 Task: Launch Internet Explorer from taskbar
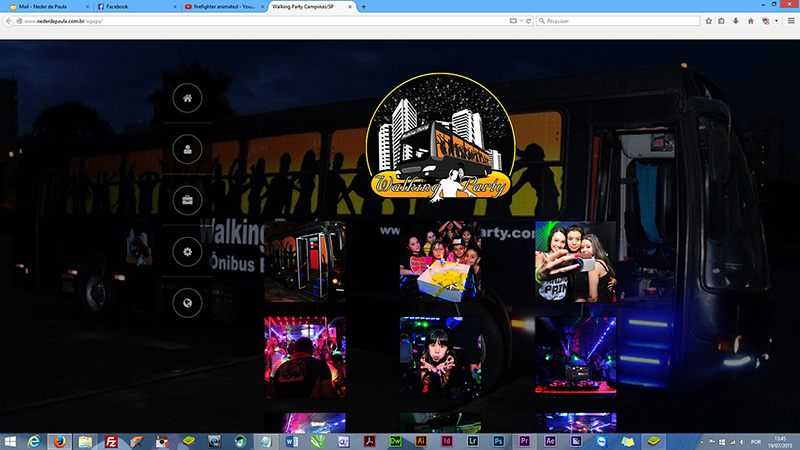click(x=34, y=441)
